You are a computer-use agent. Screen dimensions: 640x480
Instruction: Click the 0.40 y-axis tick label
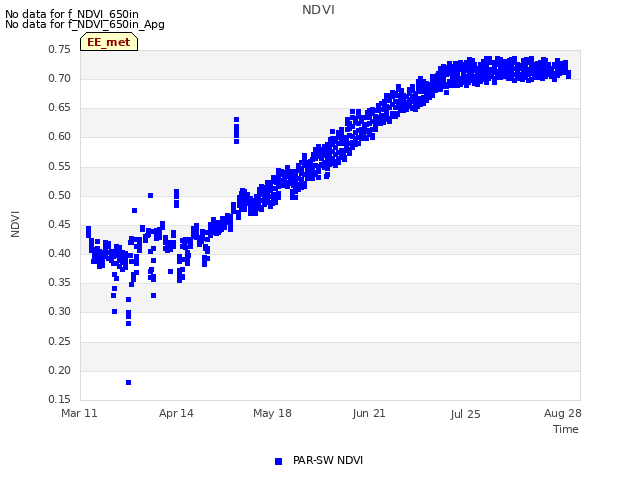click(59, 253)
